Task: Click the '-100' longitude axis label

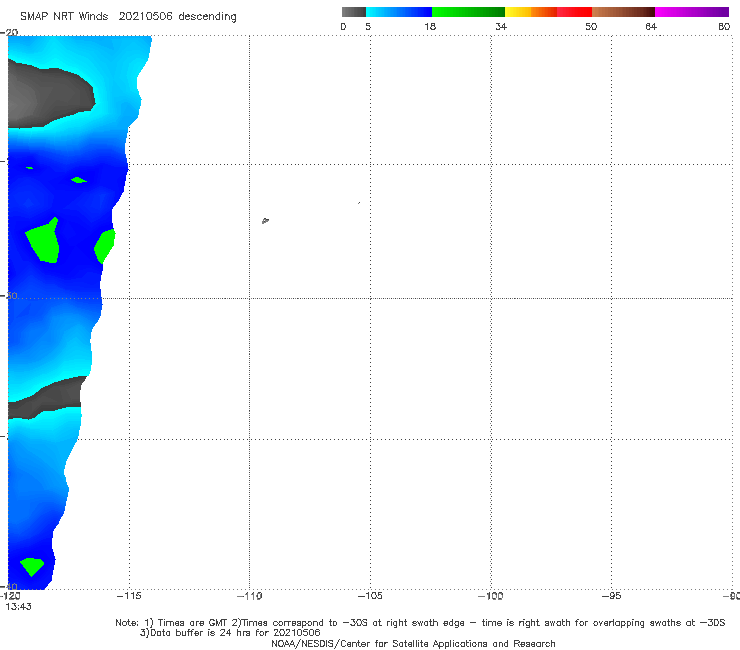Action: tap(491, 596)
